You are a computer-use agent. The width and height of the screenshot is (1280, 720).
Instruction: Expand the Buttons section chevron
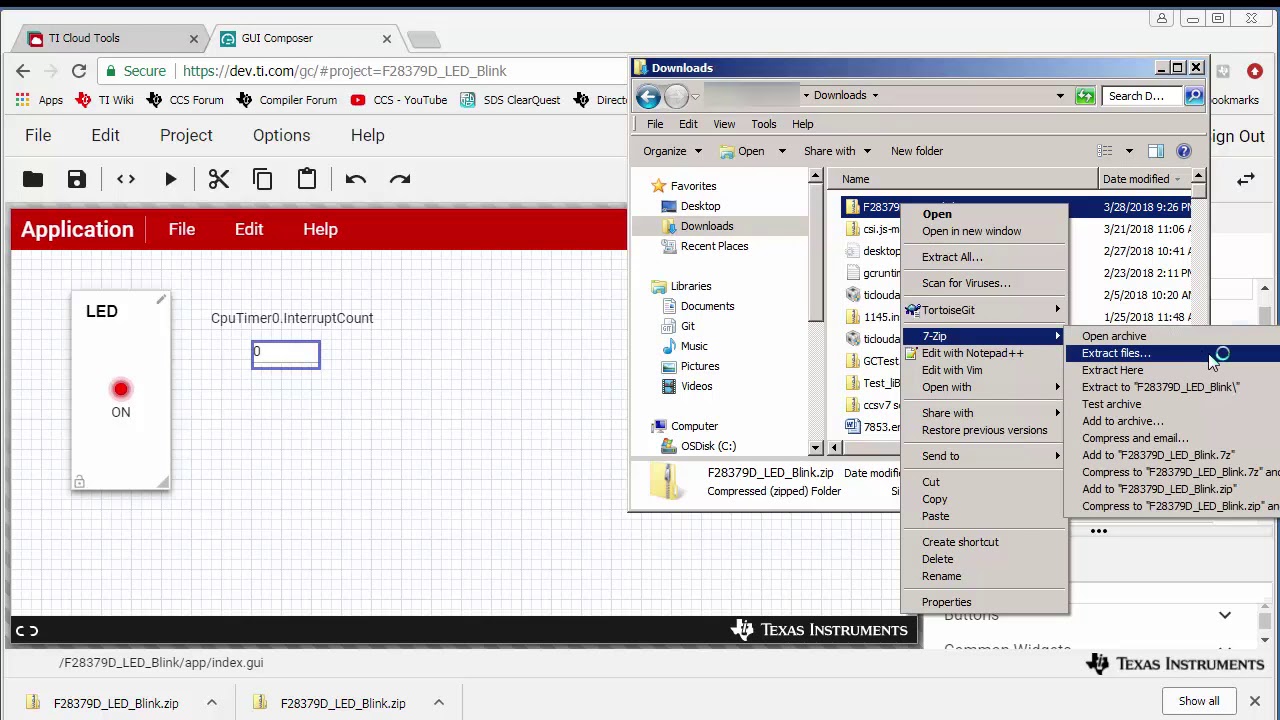point(1225,616)
